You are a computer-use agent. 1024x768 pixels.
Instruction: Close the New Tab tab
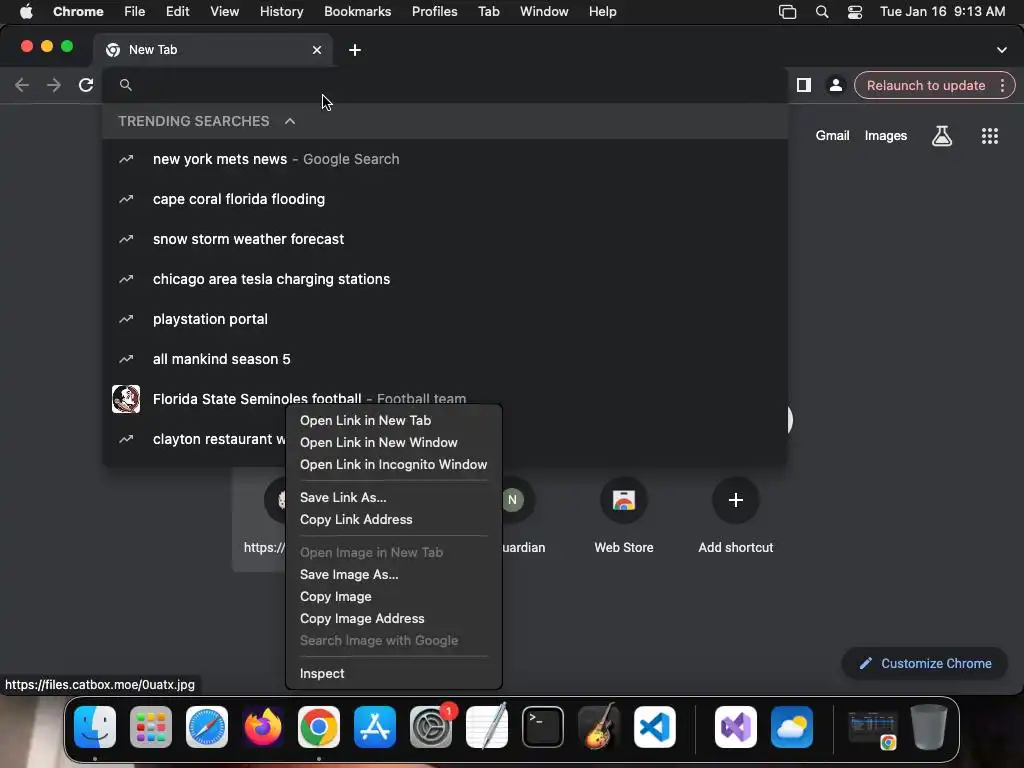317,50
